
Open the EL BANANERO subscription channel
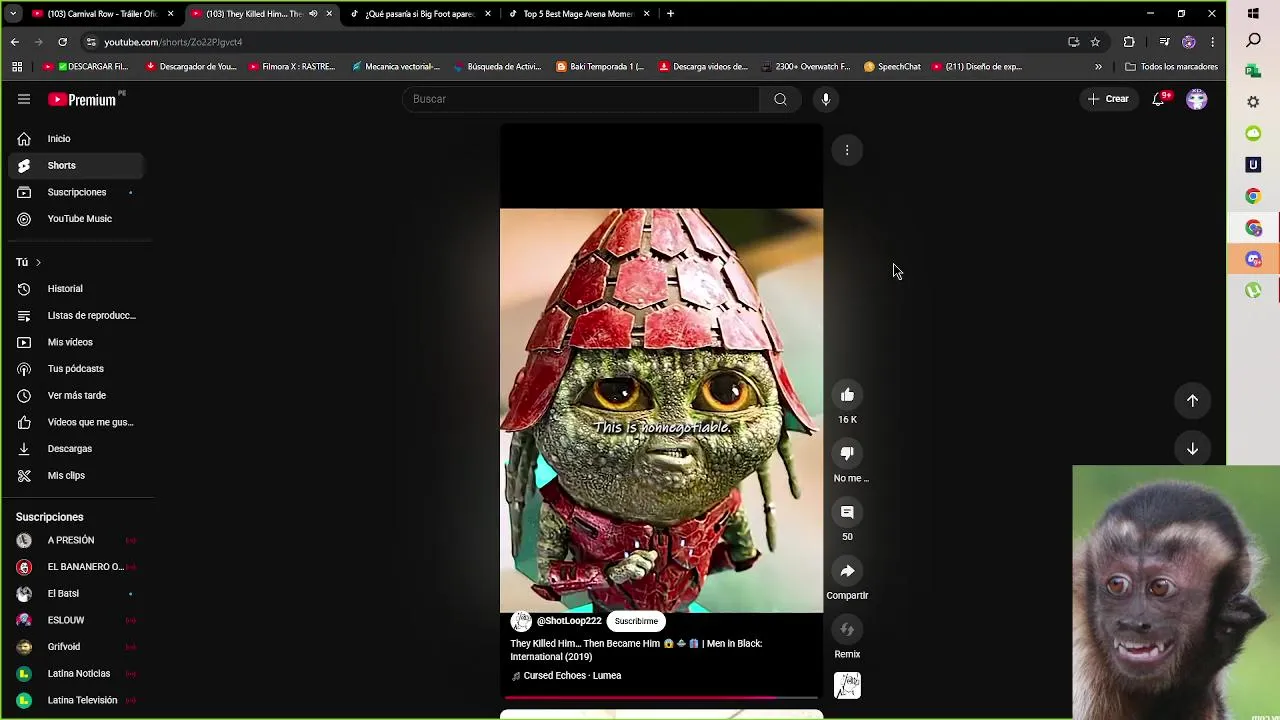[77, 567]
